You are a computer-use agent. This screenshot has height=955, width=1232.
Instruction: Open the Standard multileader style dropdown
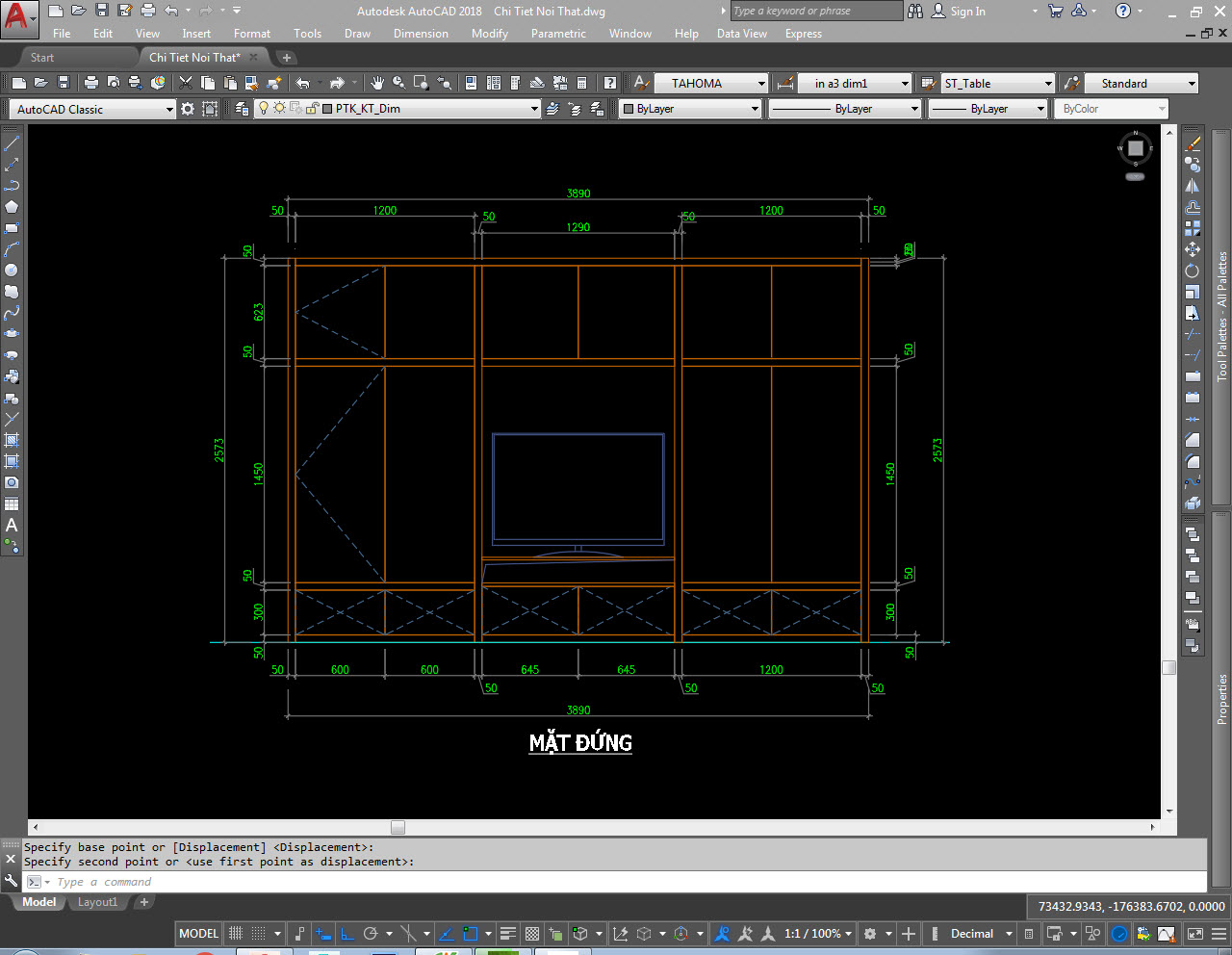[1142, 83]
